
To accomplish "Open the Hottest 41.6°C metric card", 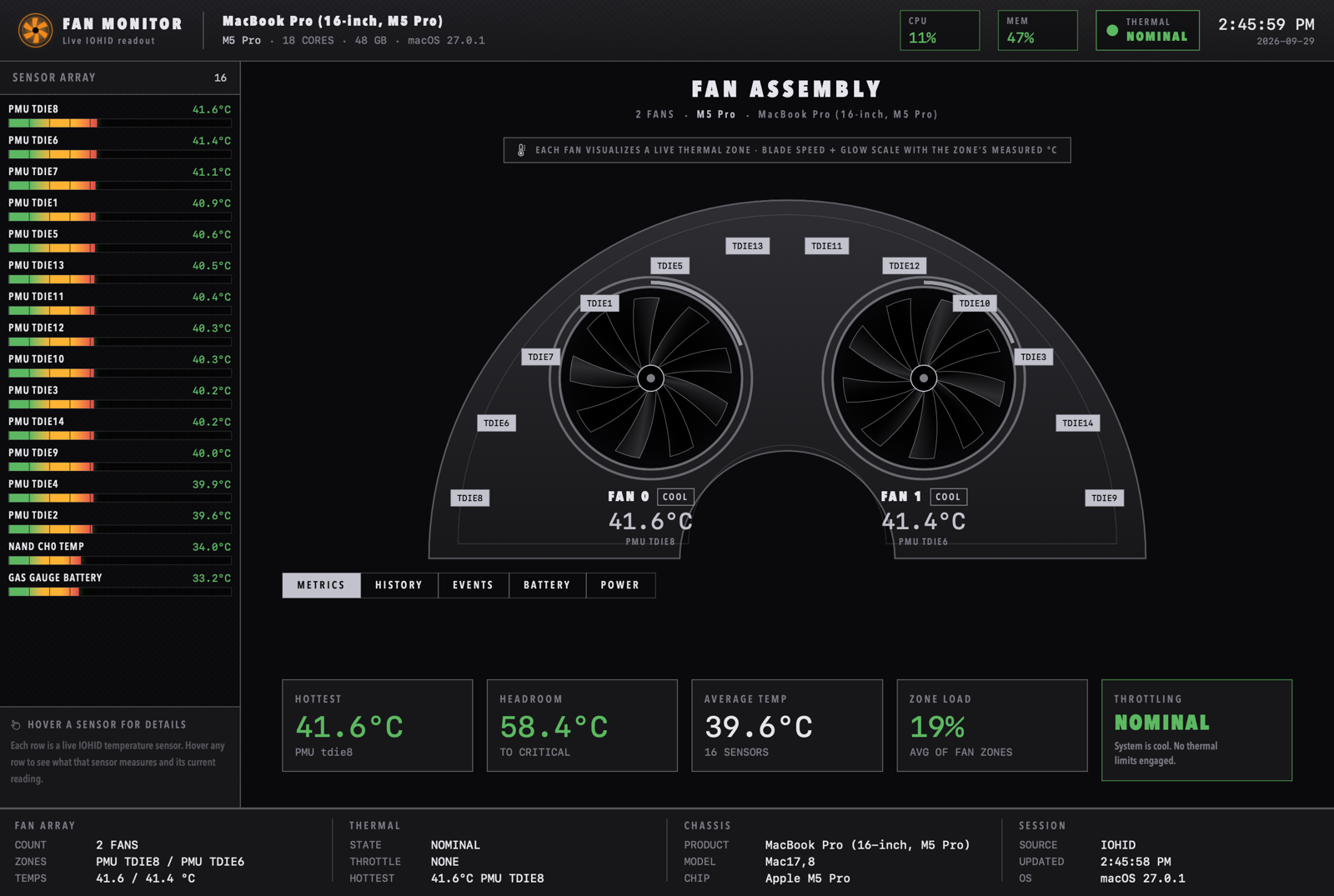I will 378,725.
